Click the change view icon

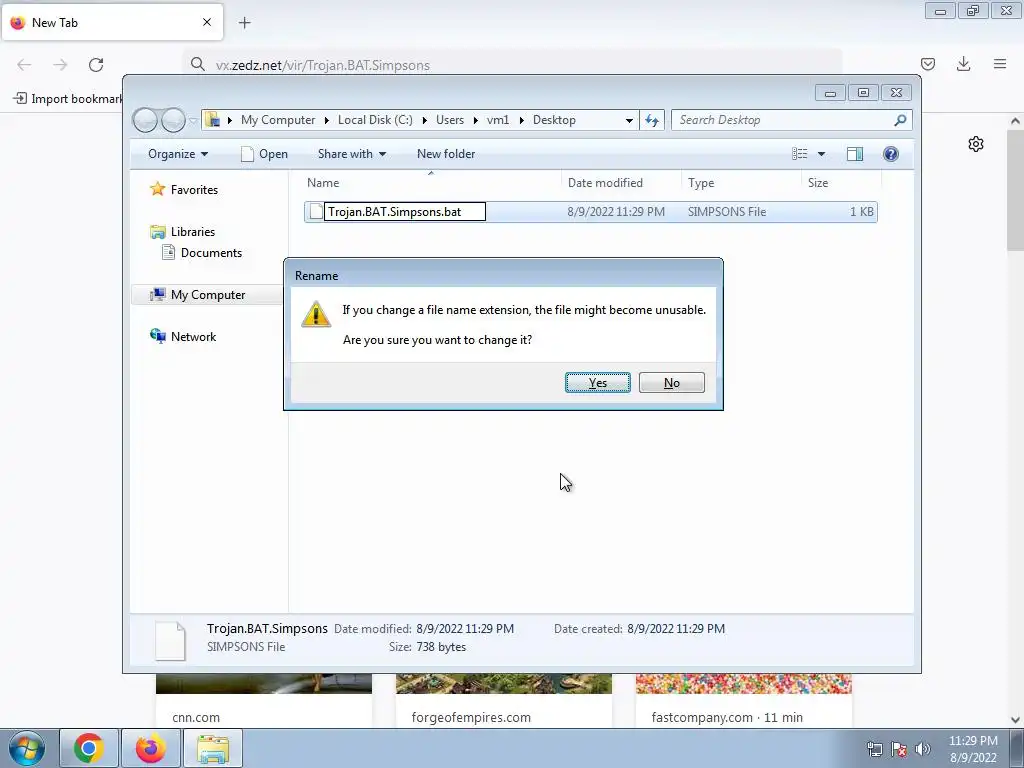[x=799, y=154]
